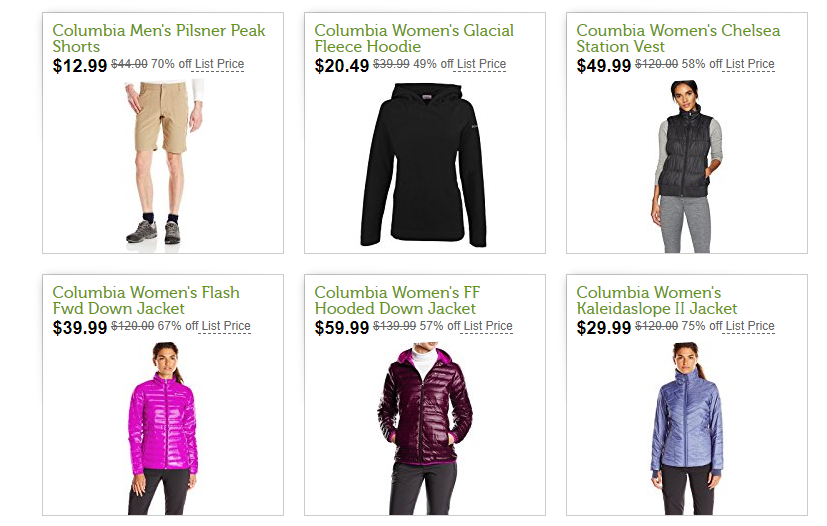The image size is (827, 526).
Task: Click the $59.99 price on hooded jacket
Action: point(341,328)
